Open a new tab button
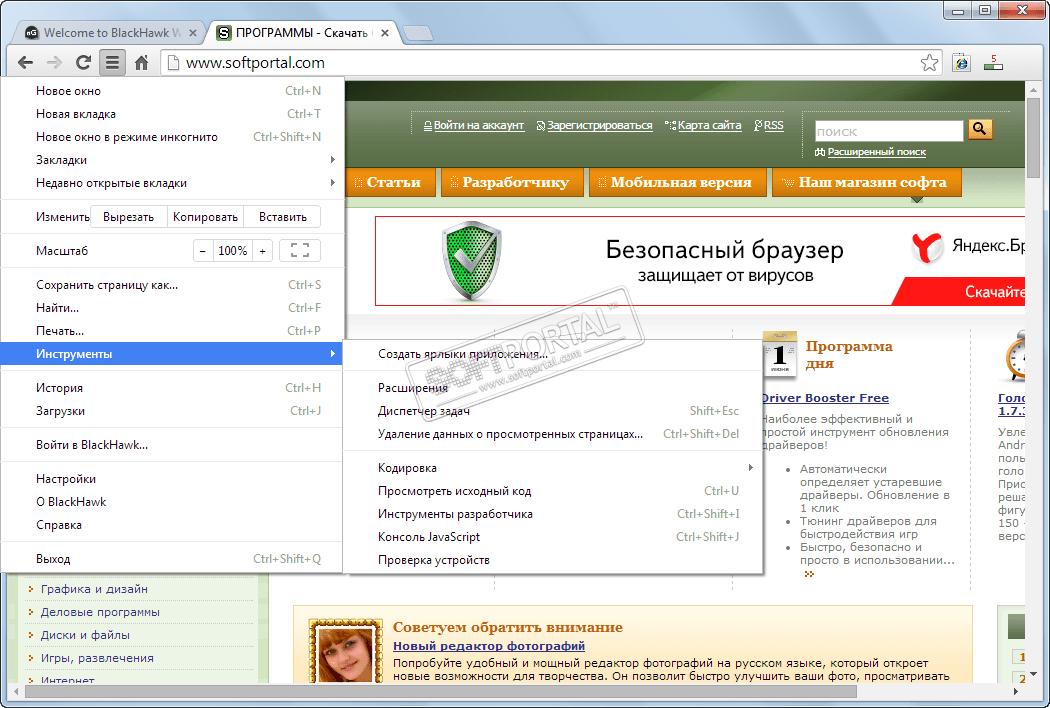This screenshot has height=708, width=1050. (x=418, y=33)
